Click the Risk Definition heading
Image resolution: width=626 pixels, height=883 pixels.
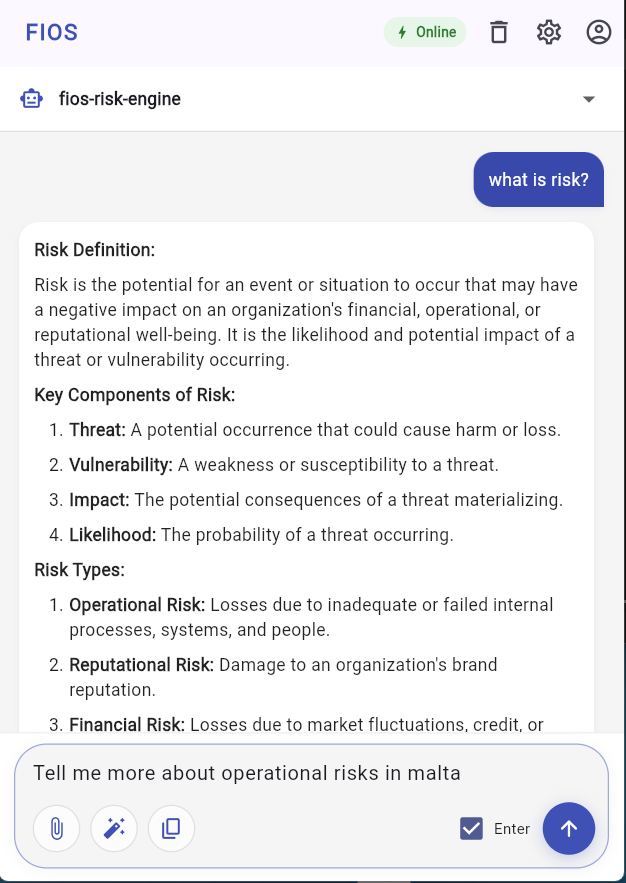pos(95,250)
